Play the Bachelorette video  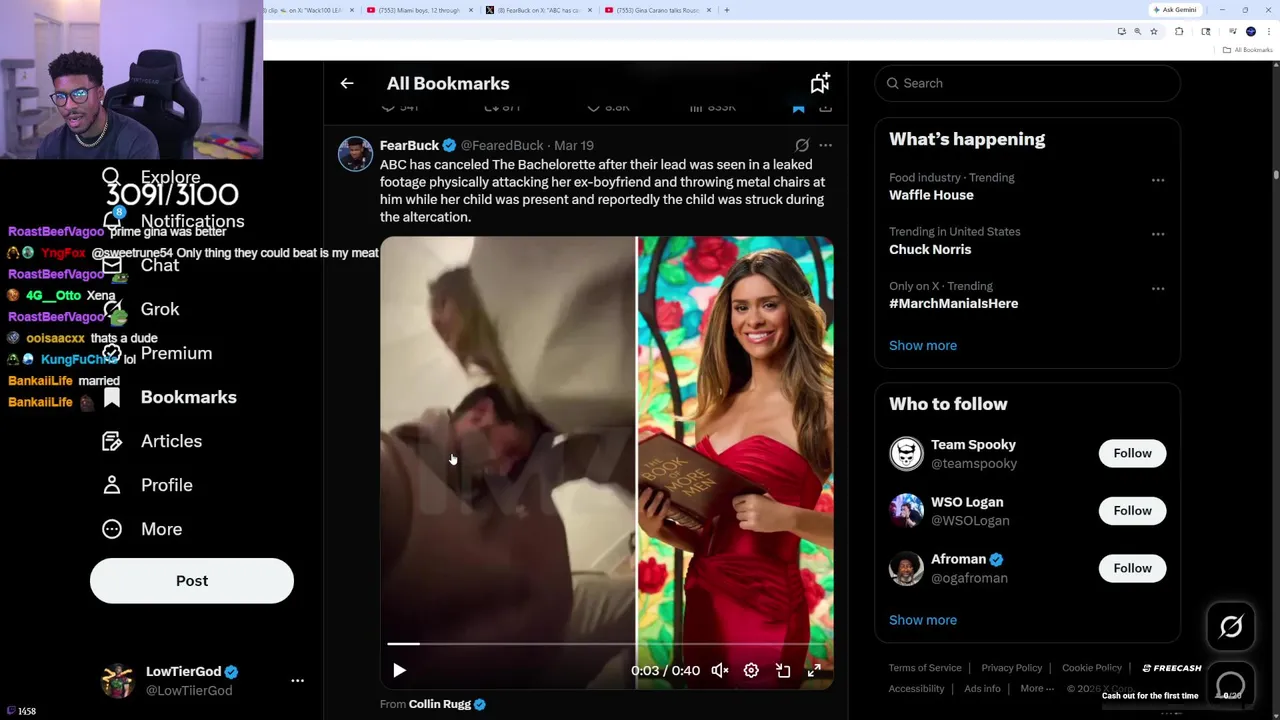pos(399,671)
